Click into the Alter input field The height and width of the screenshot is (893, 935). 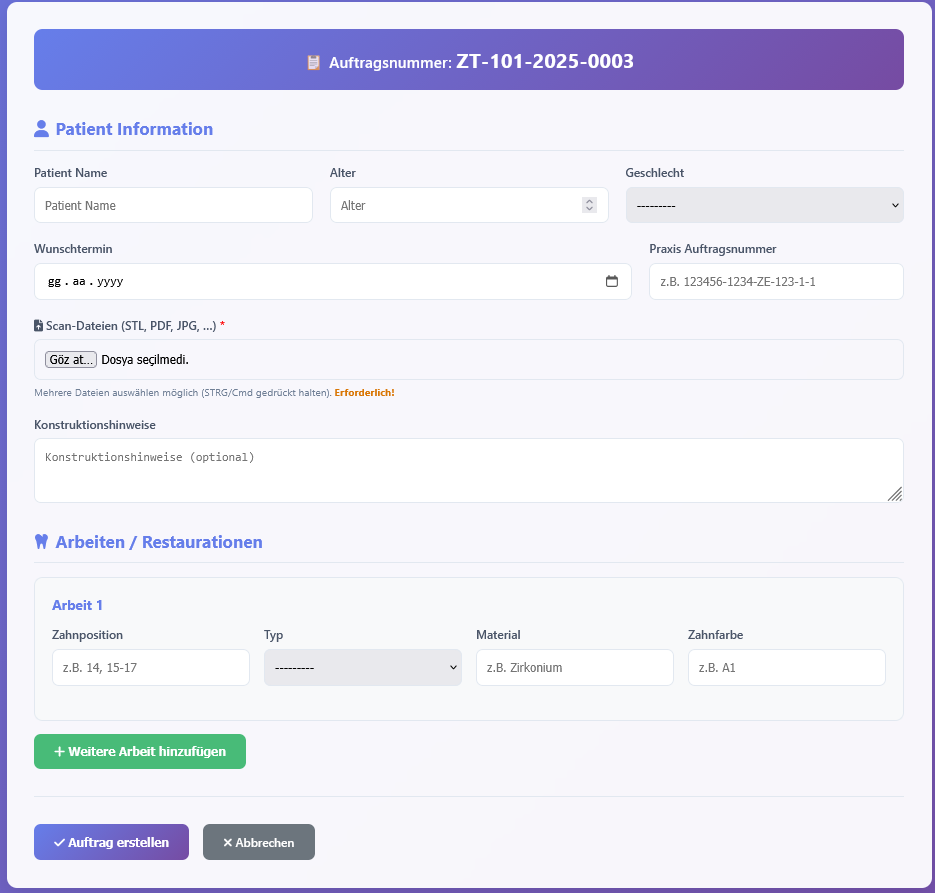pos(455,205)
